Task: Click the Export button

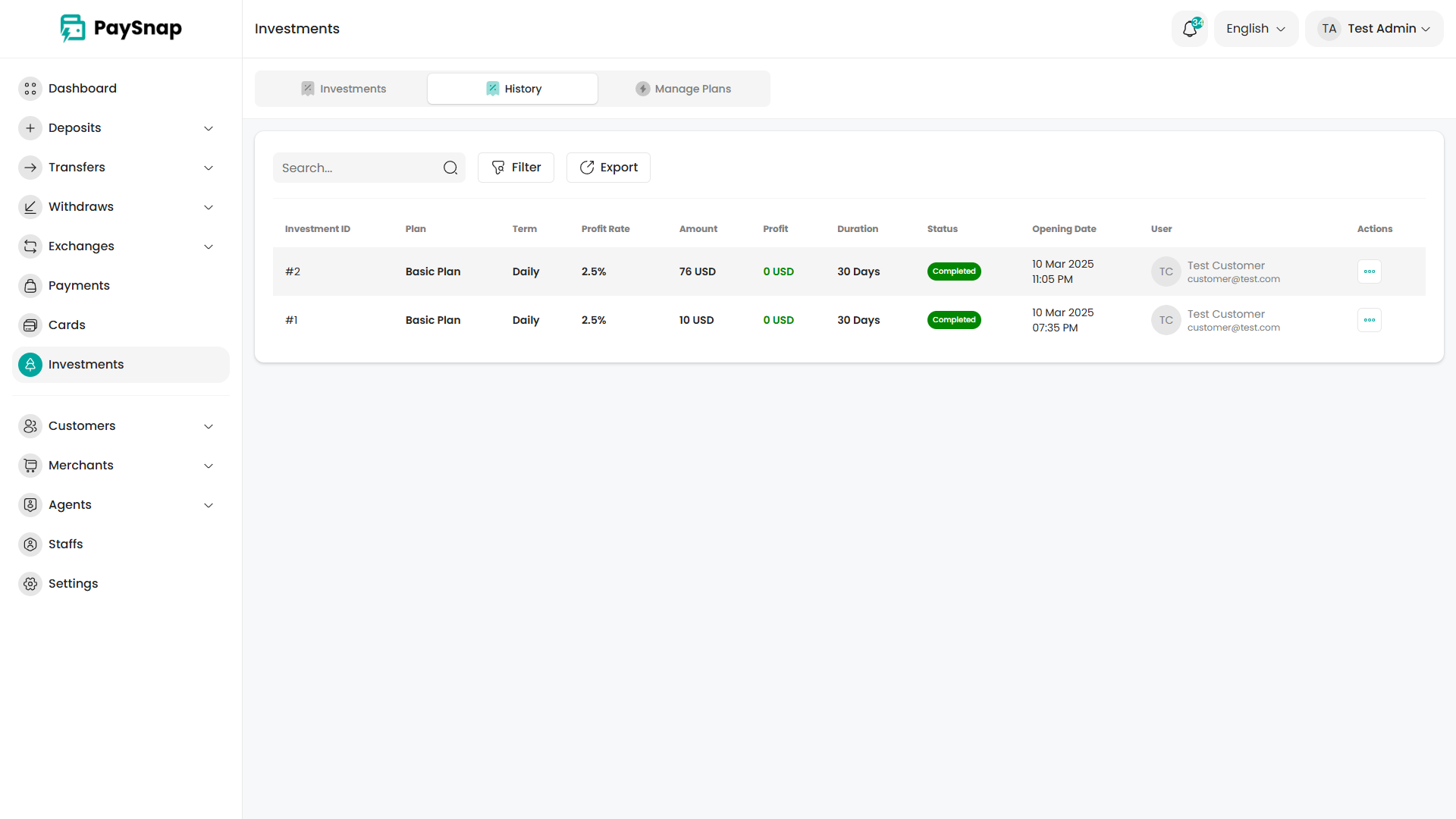Action: click(608, 168)
